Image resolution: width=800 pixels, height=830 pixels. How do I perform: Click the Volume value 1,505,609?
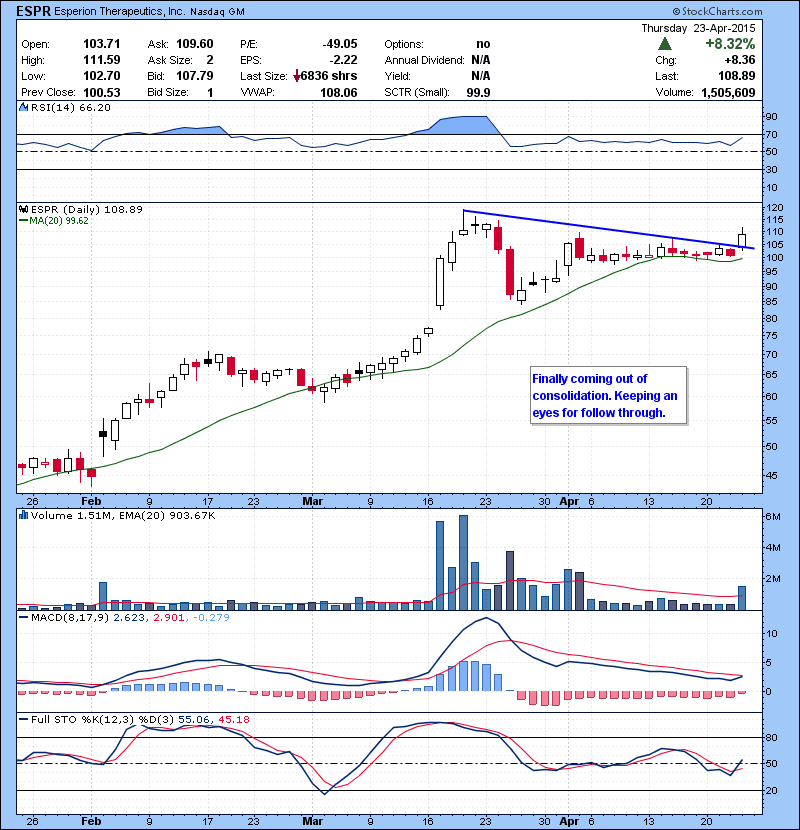(729, 93)
